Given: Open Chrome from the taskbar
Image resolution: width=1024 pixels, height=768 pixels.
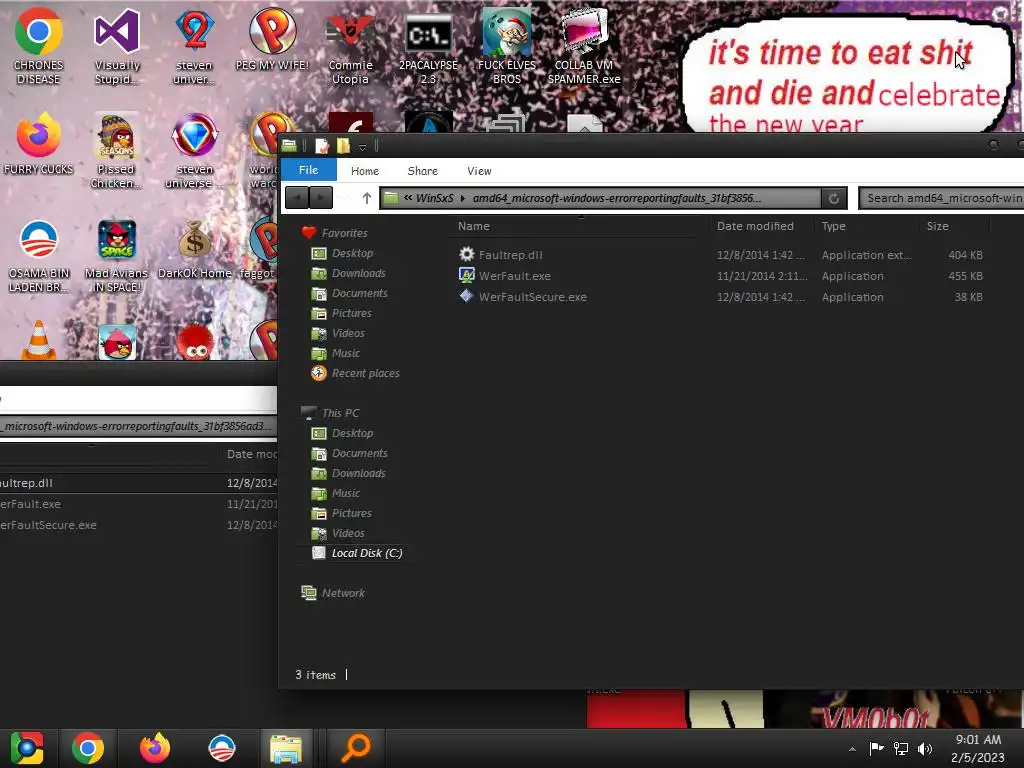Looking at the screenshot, I should tap(88, 748).
